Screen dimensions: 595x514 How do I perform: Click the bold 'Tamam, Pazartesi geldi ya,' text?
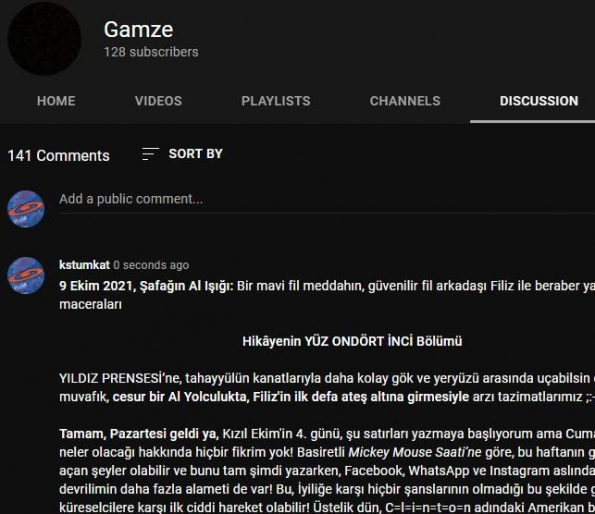pos(139,434)
